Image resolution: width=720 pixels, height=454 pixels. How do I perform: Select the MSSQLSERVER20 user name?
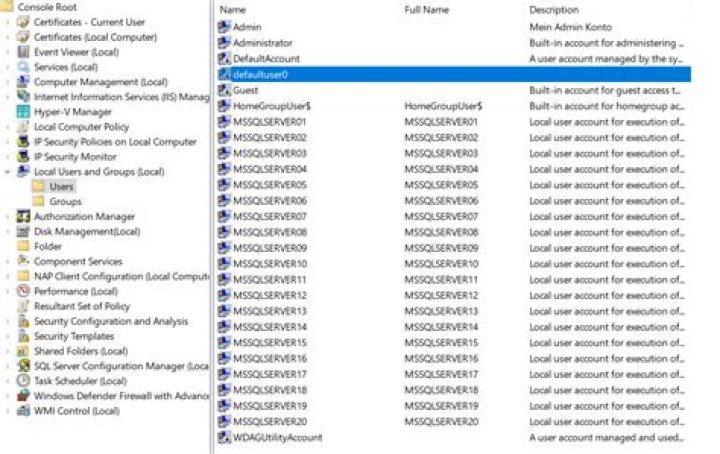point(270,421)
